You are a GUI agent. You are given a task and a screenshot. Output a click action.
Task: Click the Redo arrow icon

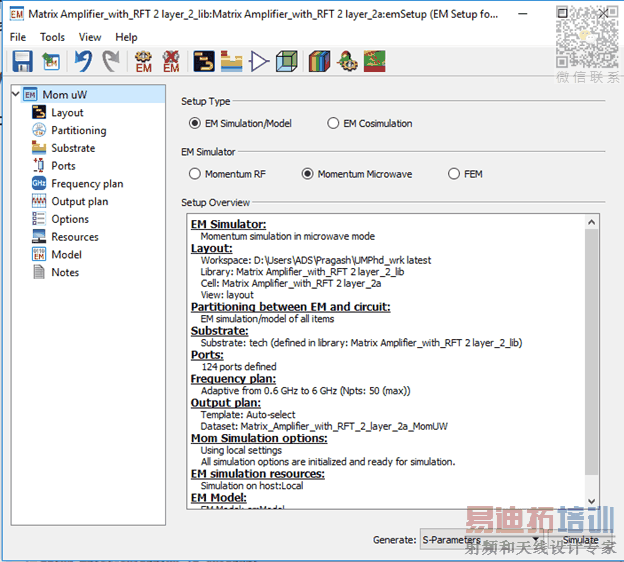(x=111, y=61)
